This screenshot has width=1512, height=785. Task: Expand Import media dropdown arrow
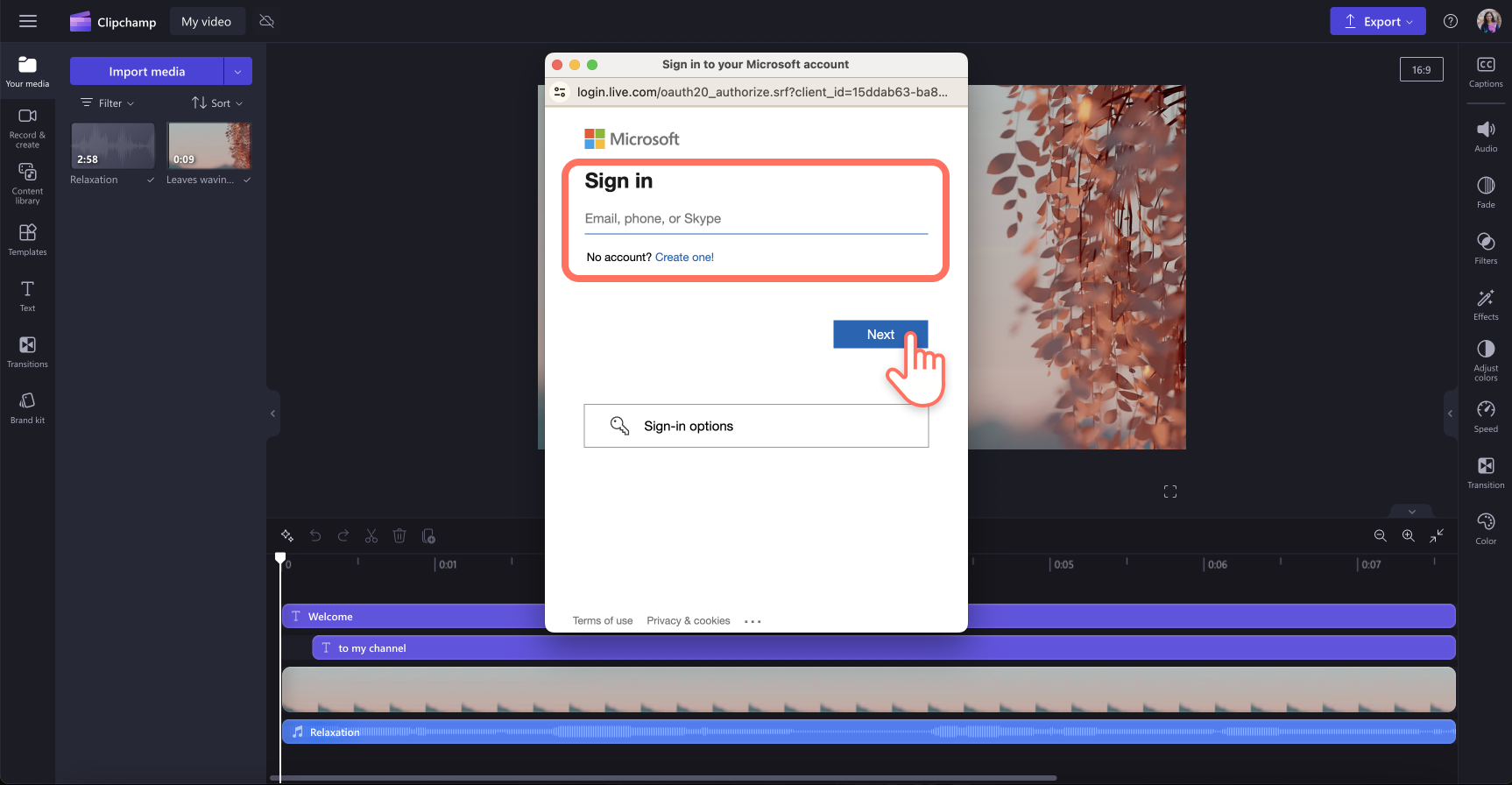coord(238,71)
